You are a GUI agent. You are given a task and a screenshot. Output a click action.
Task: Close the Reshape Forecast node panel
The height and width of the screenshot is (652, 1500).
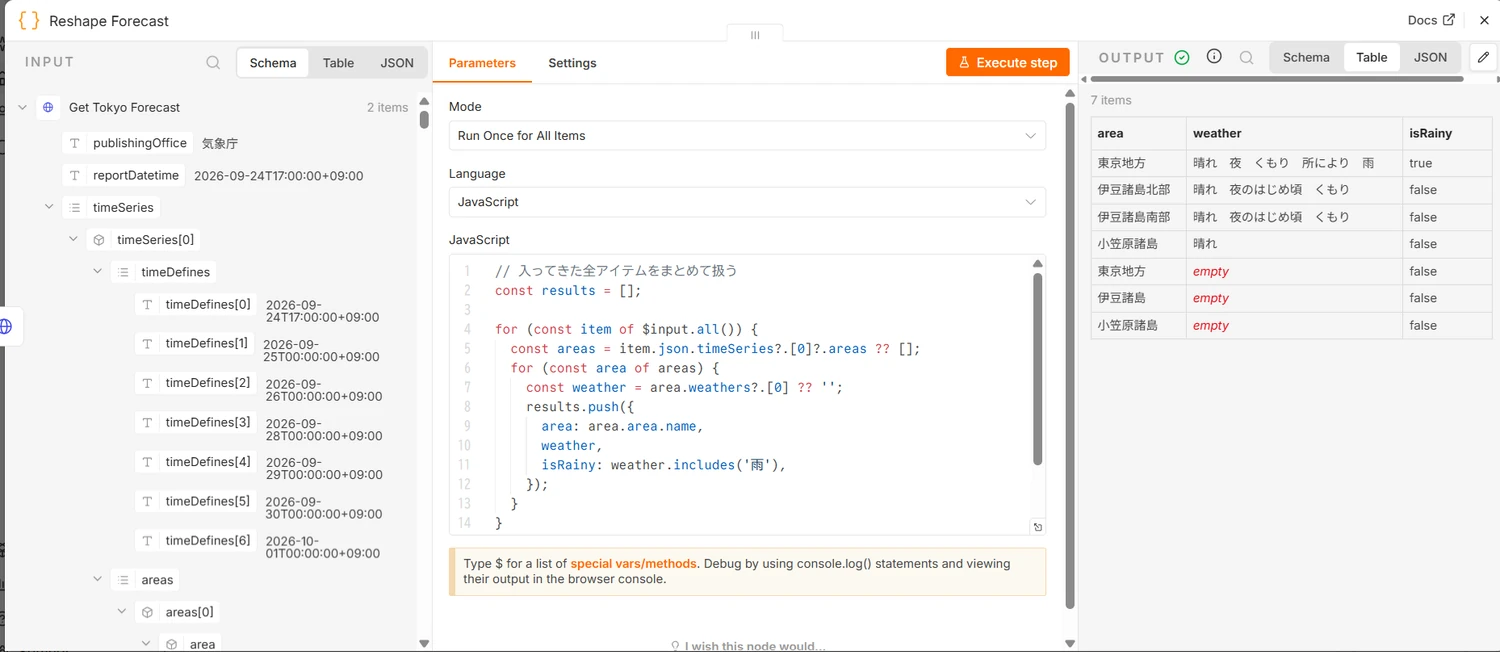(1483, 20)
